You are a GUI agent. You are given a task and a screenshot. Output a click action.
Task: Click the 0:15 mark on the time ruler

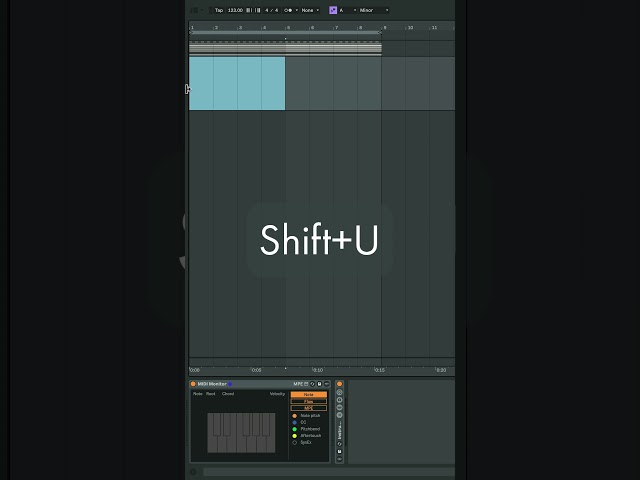[379, 370]
